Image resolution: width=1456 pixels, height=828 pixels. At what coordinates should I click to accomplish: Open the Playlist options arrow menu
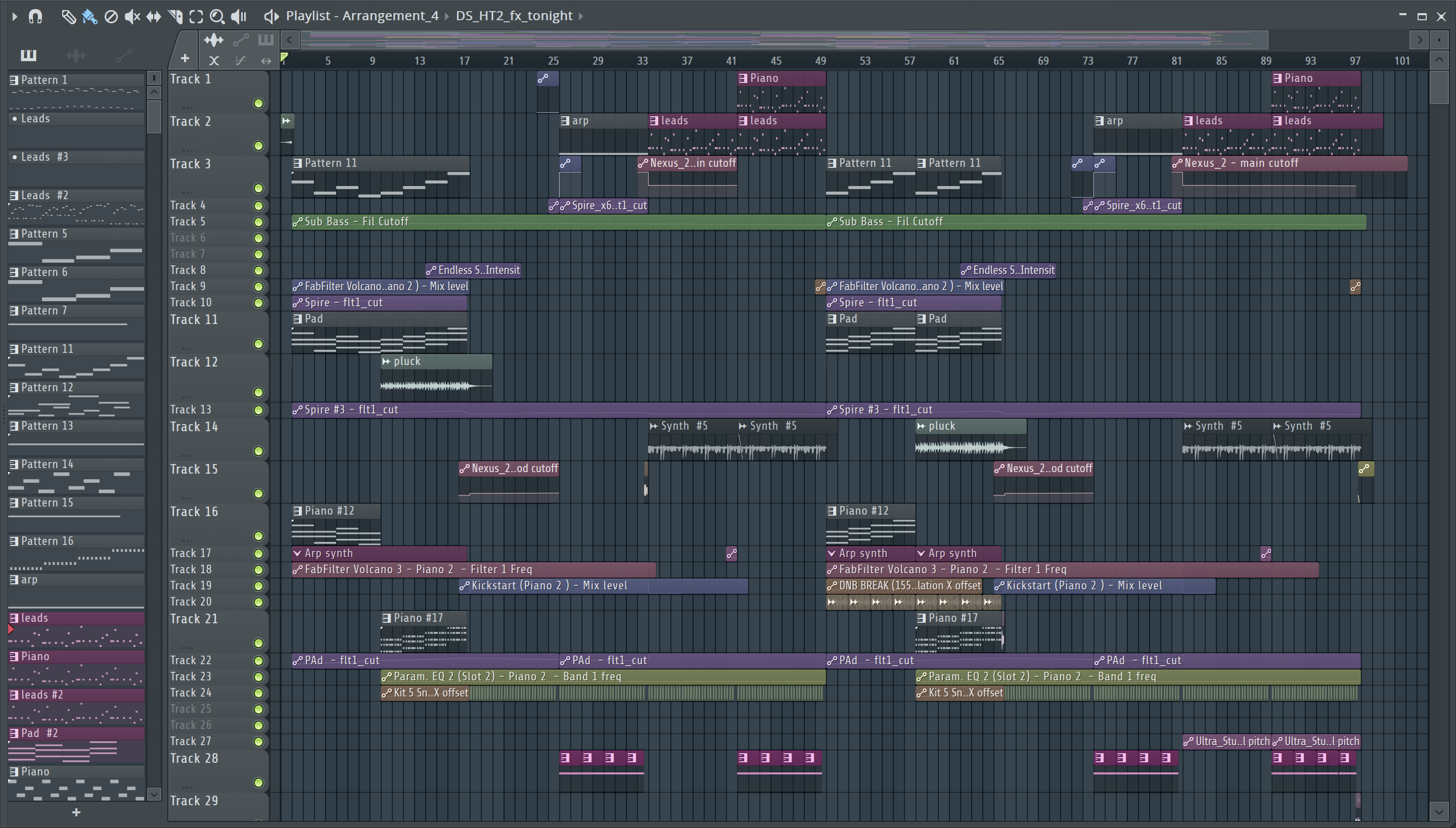click(15, 17)
